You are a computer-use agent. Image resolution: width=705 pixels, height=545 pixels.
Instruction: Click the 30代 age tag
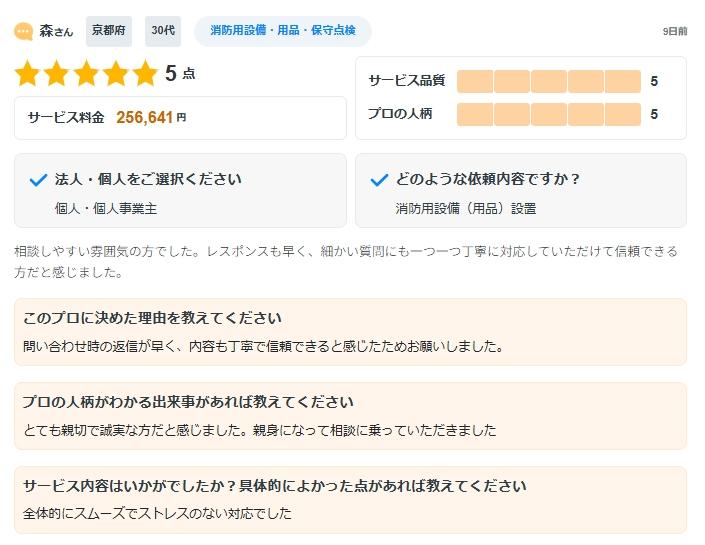pyautogui.click(x=163, y=31)
